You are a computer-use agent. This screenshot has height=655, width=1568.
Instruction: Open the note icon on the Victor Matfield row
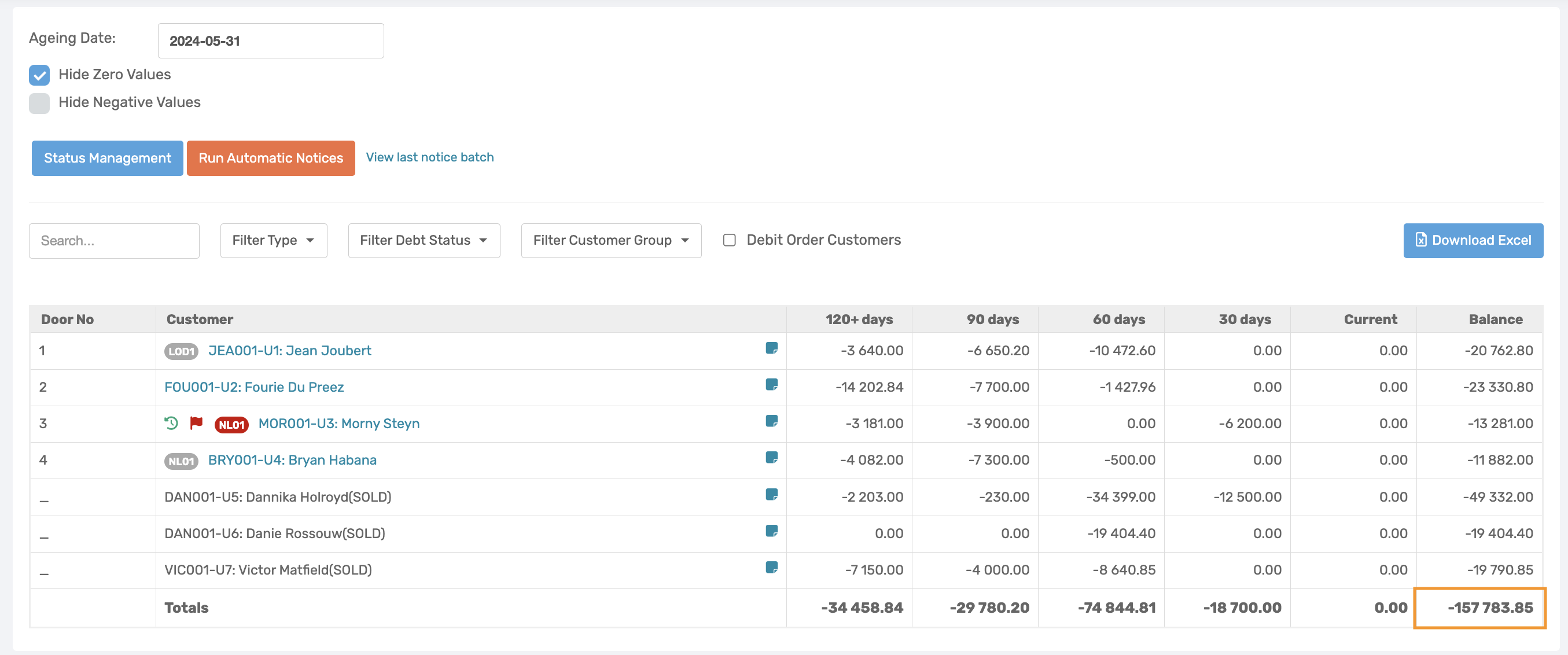pyautogui.click(x=771, y=568)
